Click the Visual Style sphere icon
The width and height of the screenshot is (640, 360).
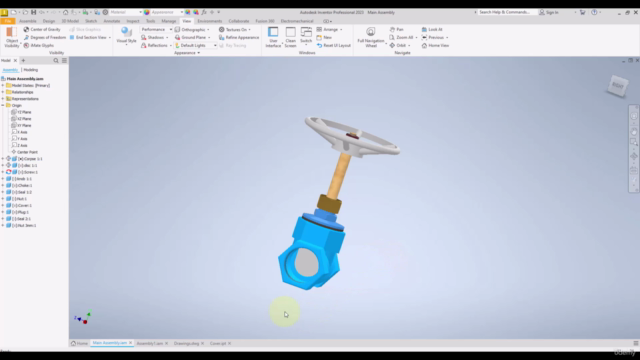(x=126, y=32)
